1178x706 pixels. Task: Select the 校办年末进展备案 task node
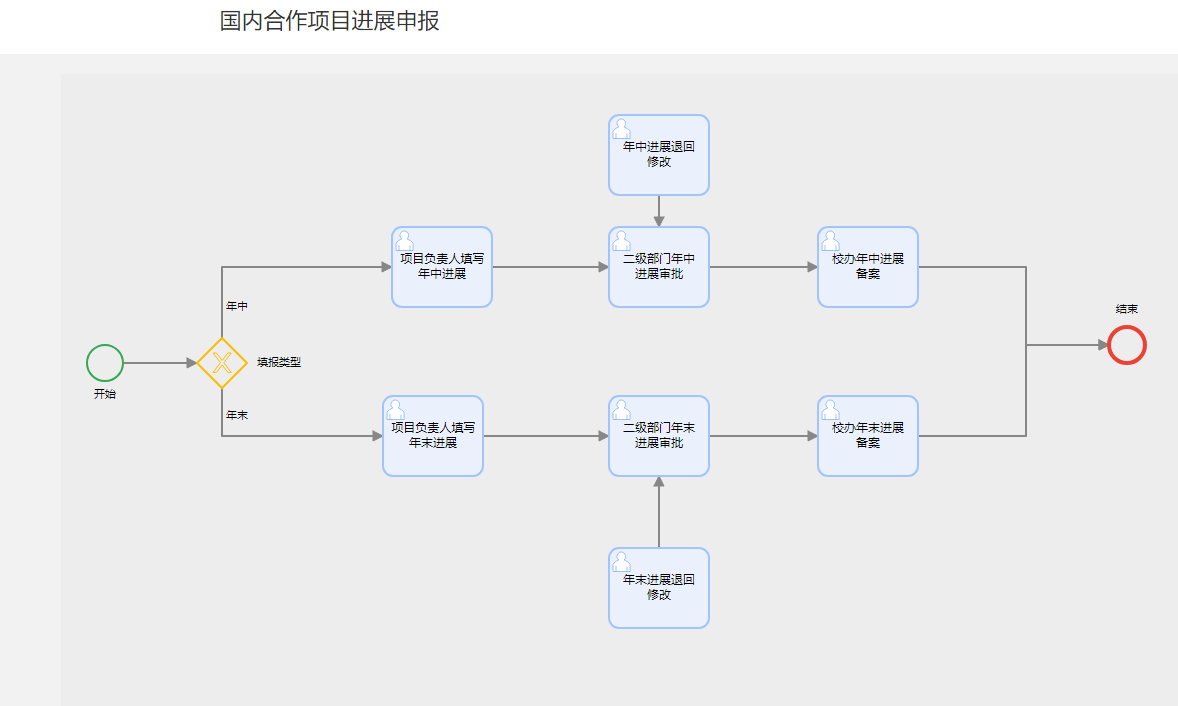867,435
